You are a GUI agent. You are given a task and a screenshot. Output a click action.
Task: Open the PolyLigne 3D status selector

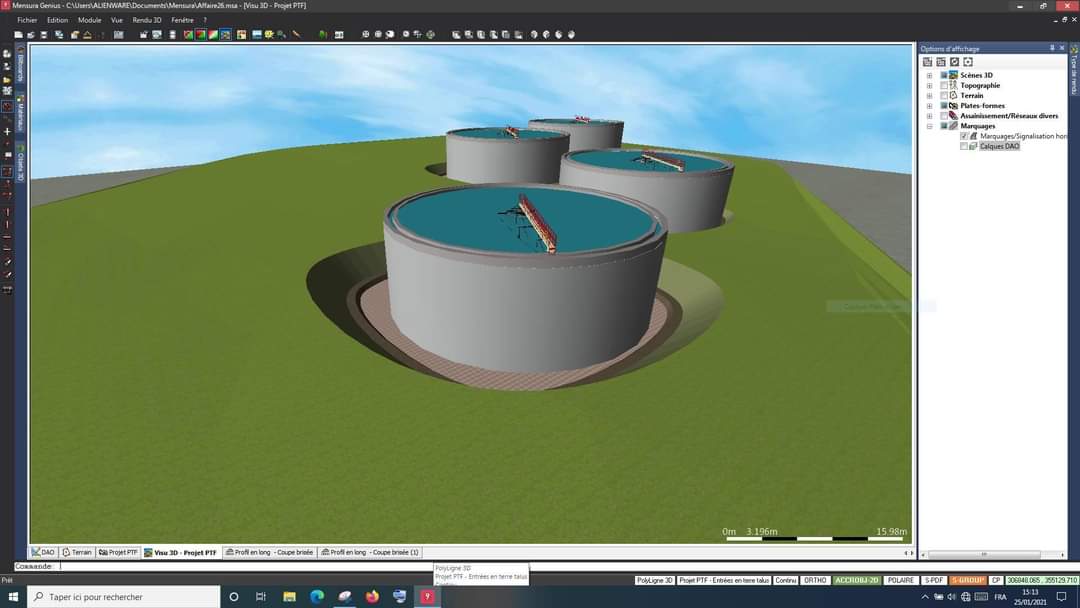[x=654, y=580]
